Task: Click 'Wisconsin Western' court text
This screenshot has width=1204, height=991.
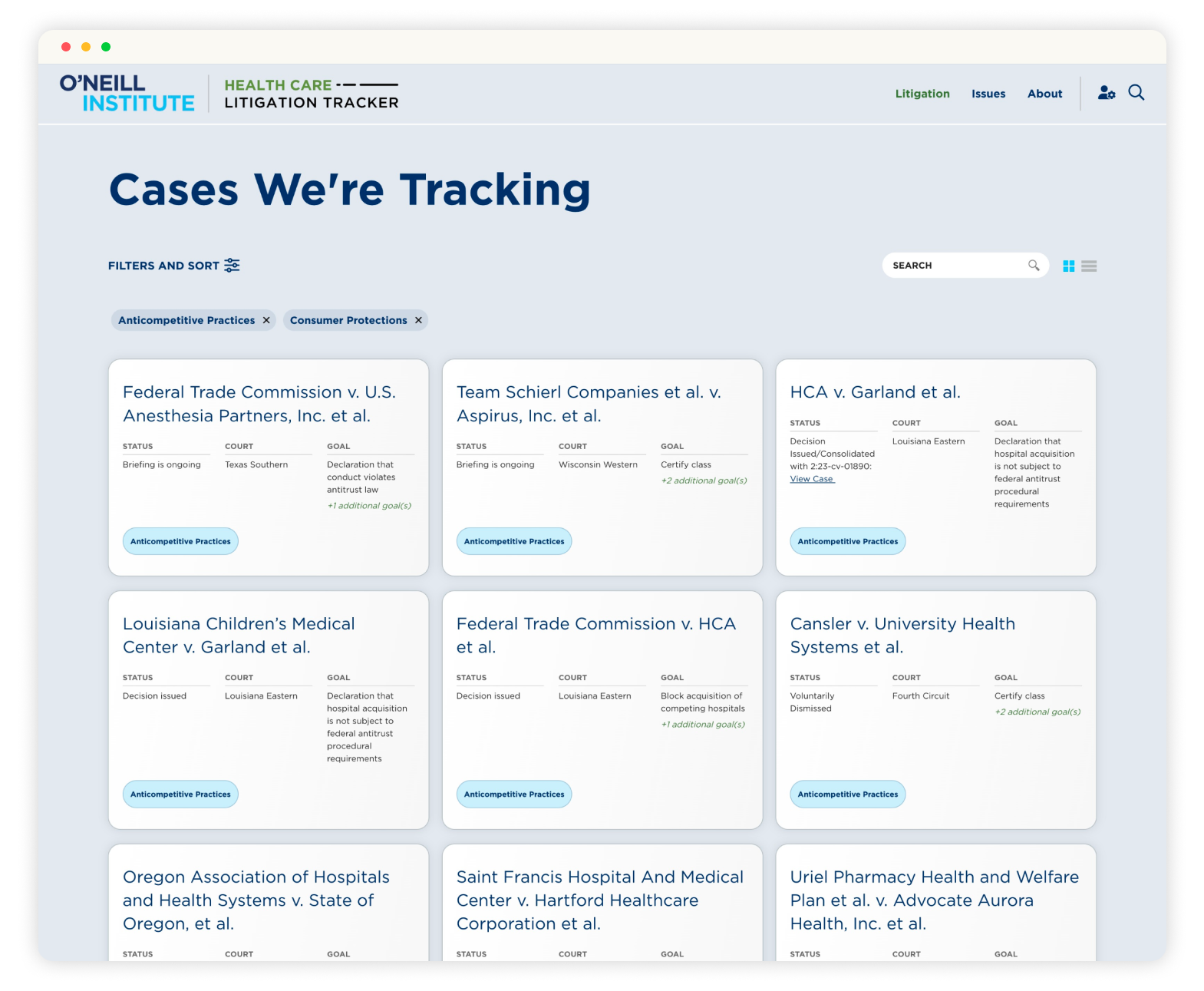Action: click(x=598, y=465)
